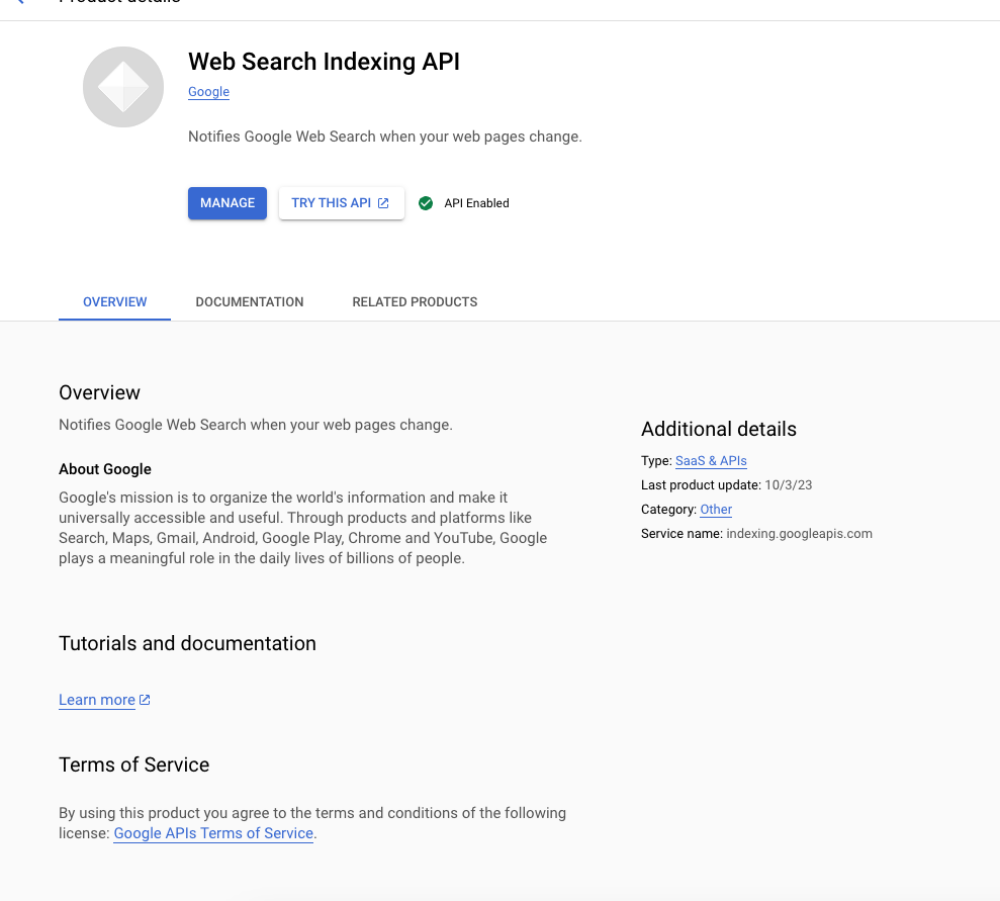Open the RELATED PRODUCTS tab

(415, 302)
